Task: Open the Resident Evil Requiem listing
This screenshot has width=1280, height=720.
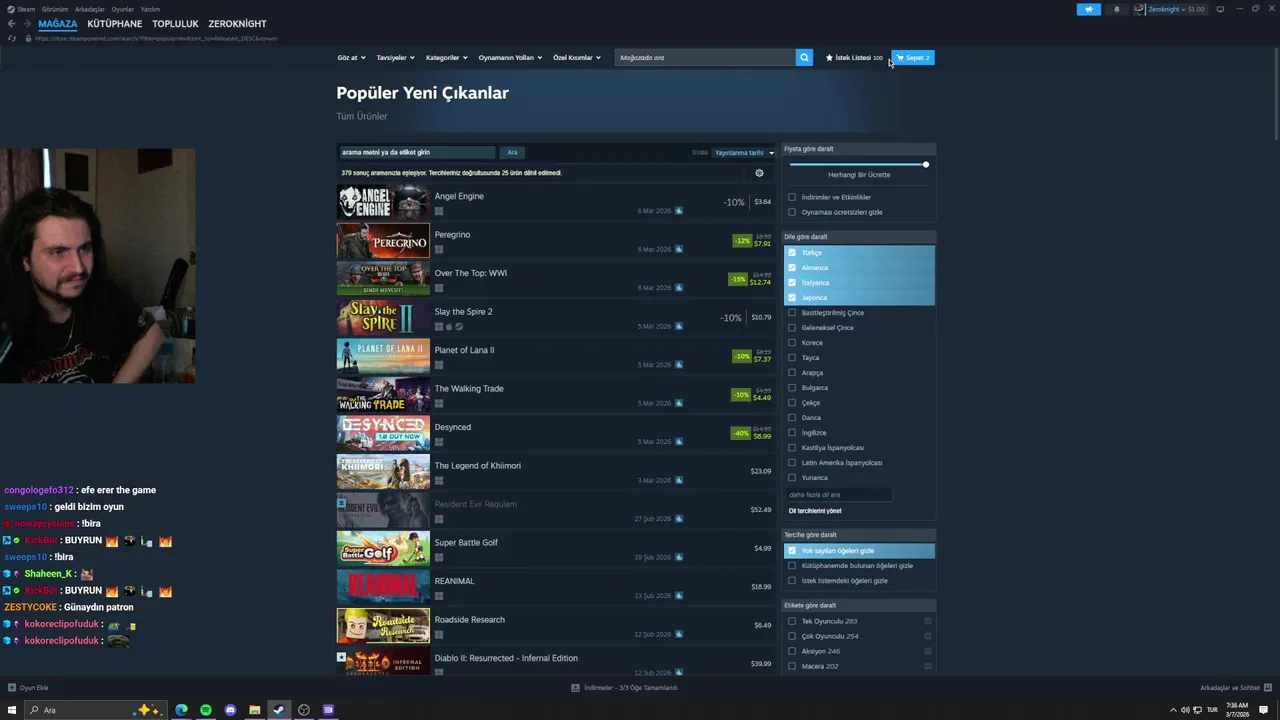Action: [x=556, y=510]
